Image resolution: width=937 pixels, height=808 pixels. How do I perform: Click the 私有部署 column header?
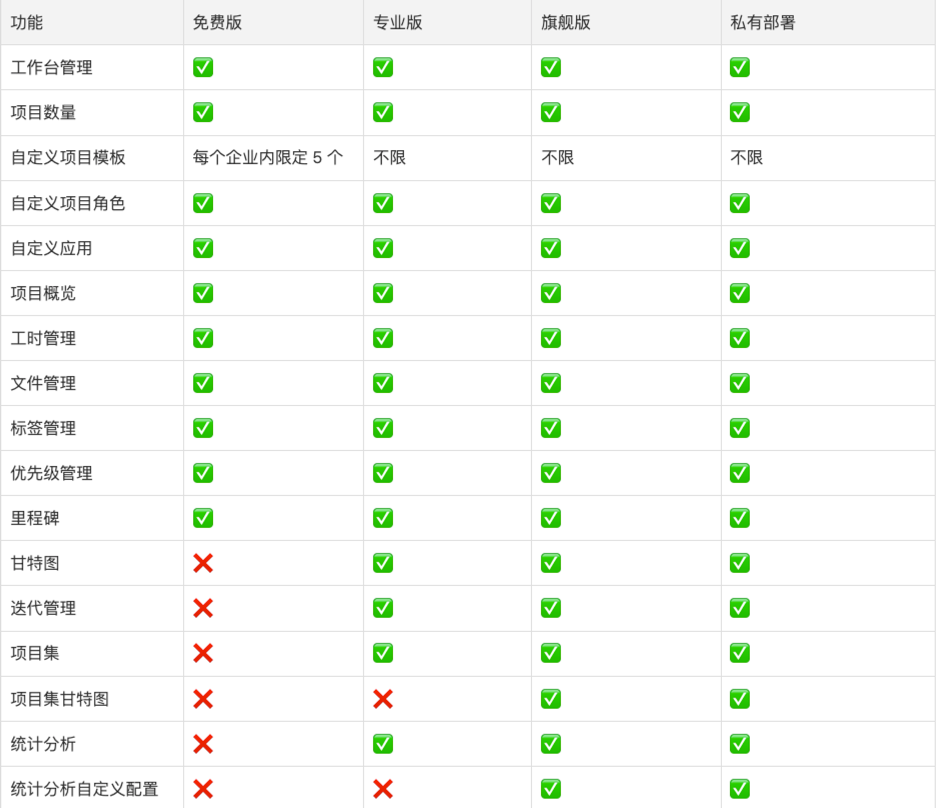(763, 22)
